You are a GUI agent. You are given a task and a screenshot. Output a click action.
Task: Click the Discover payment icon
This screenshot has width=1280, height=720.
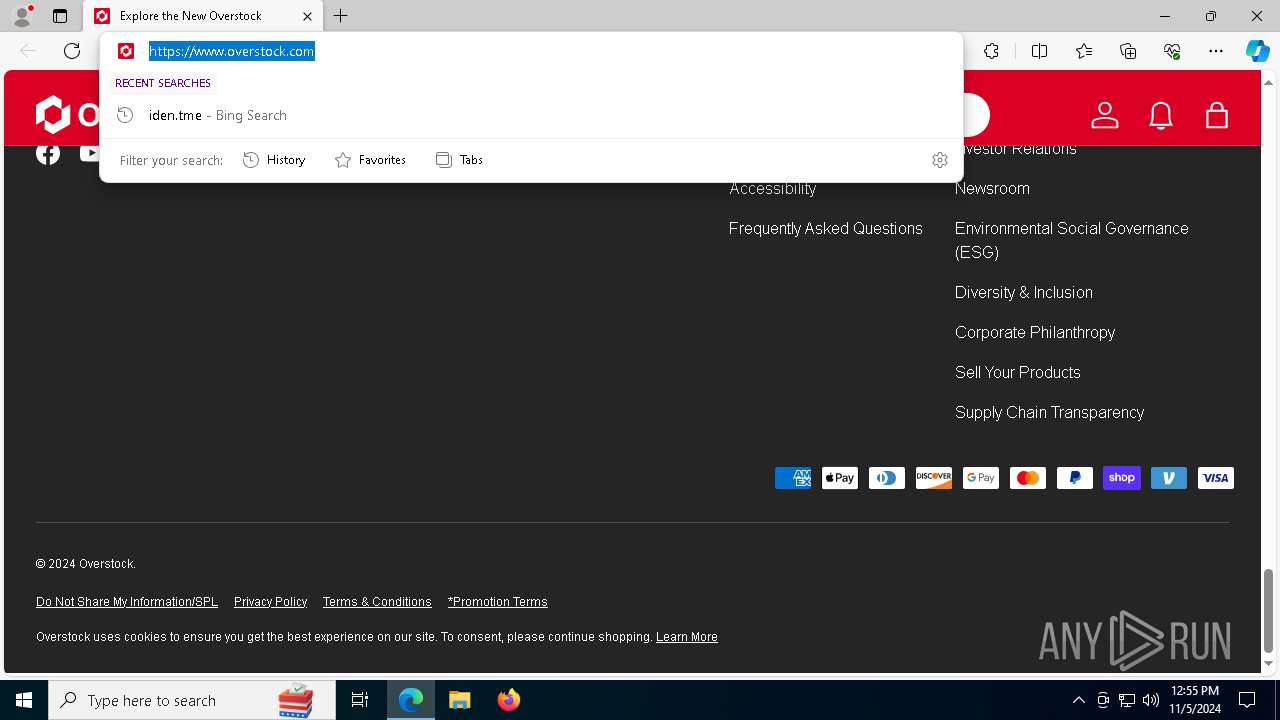(934, 478)
